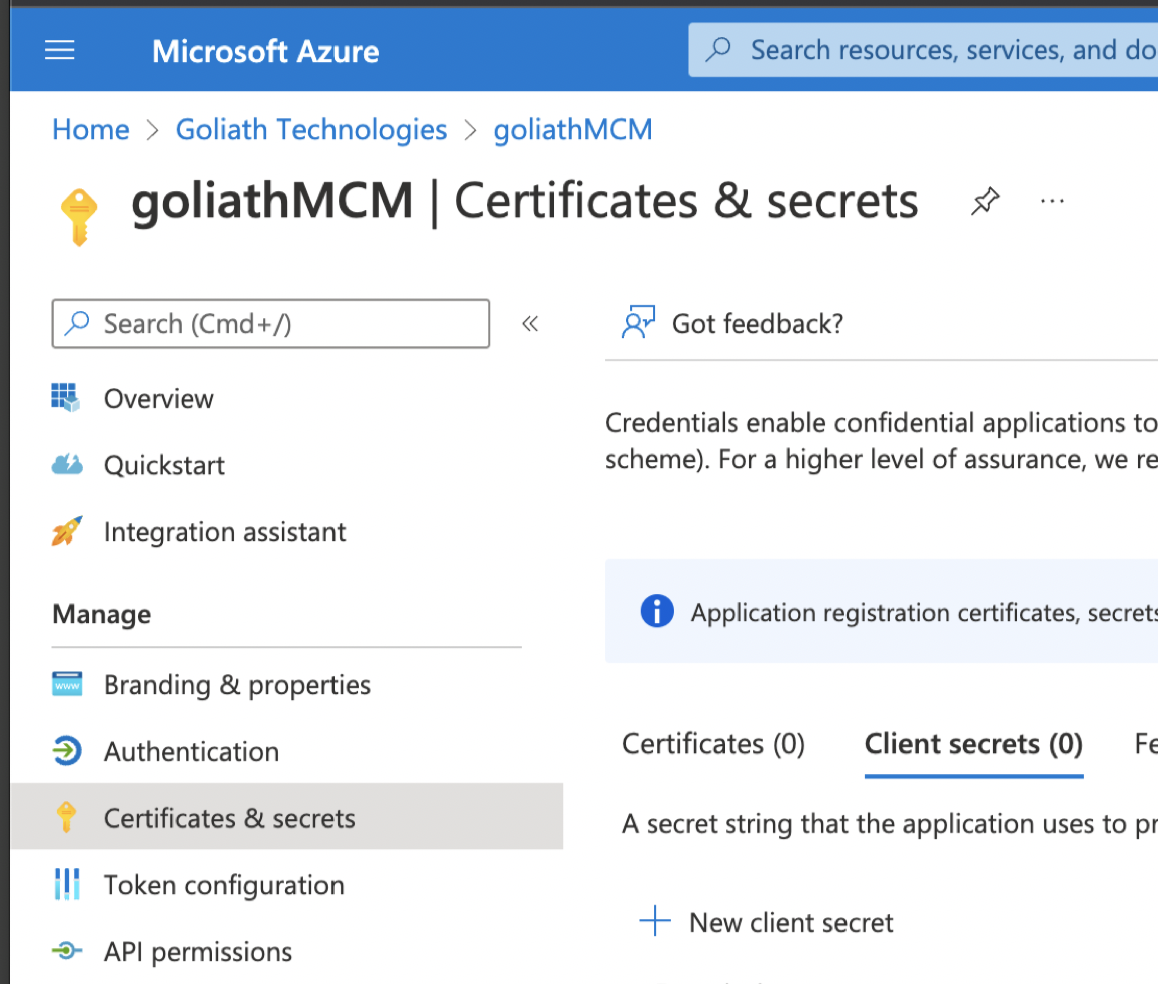
Task: Click the Branding & properties icon
Action: point(66,684)
